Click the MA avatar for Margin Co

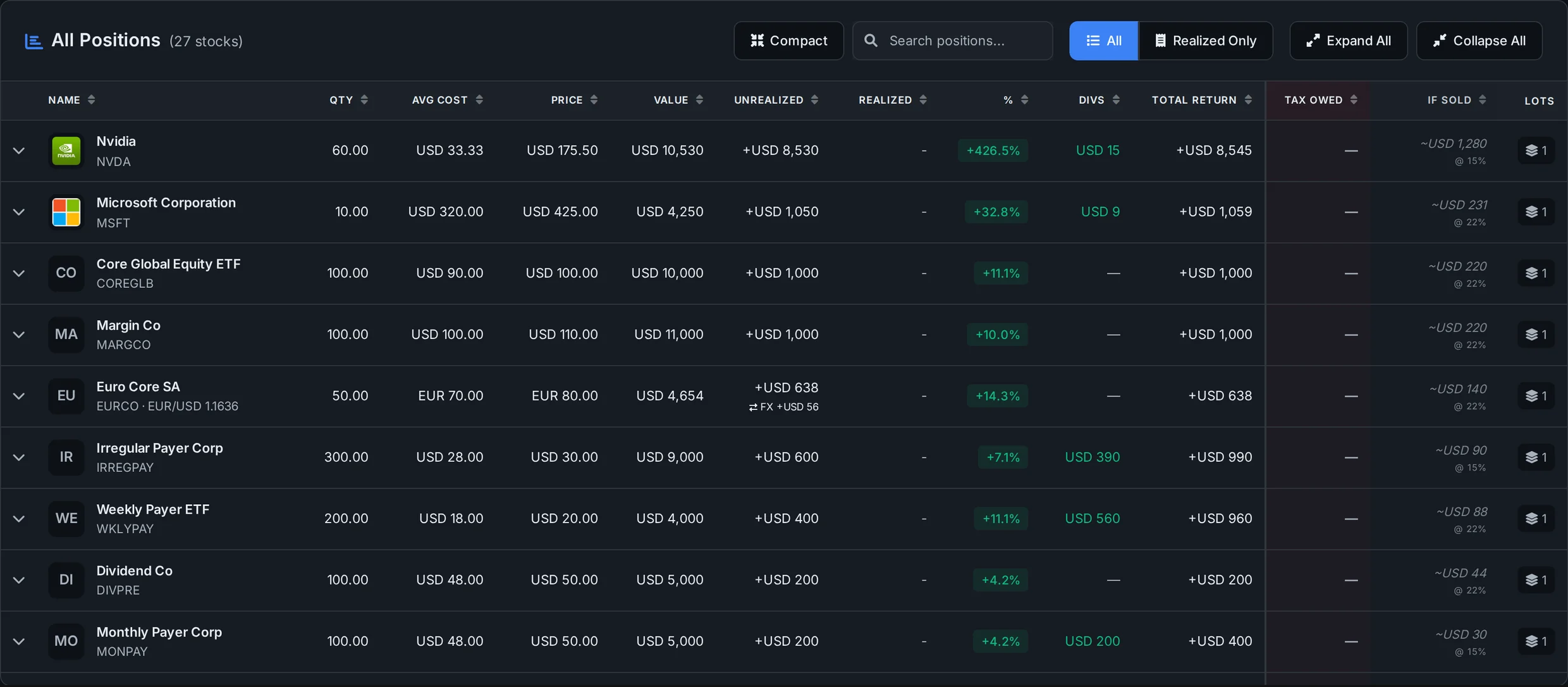point(66,335)
